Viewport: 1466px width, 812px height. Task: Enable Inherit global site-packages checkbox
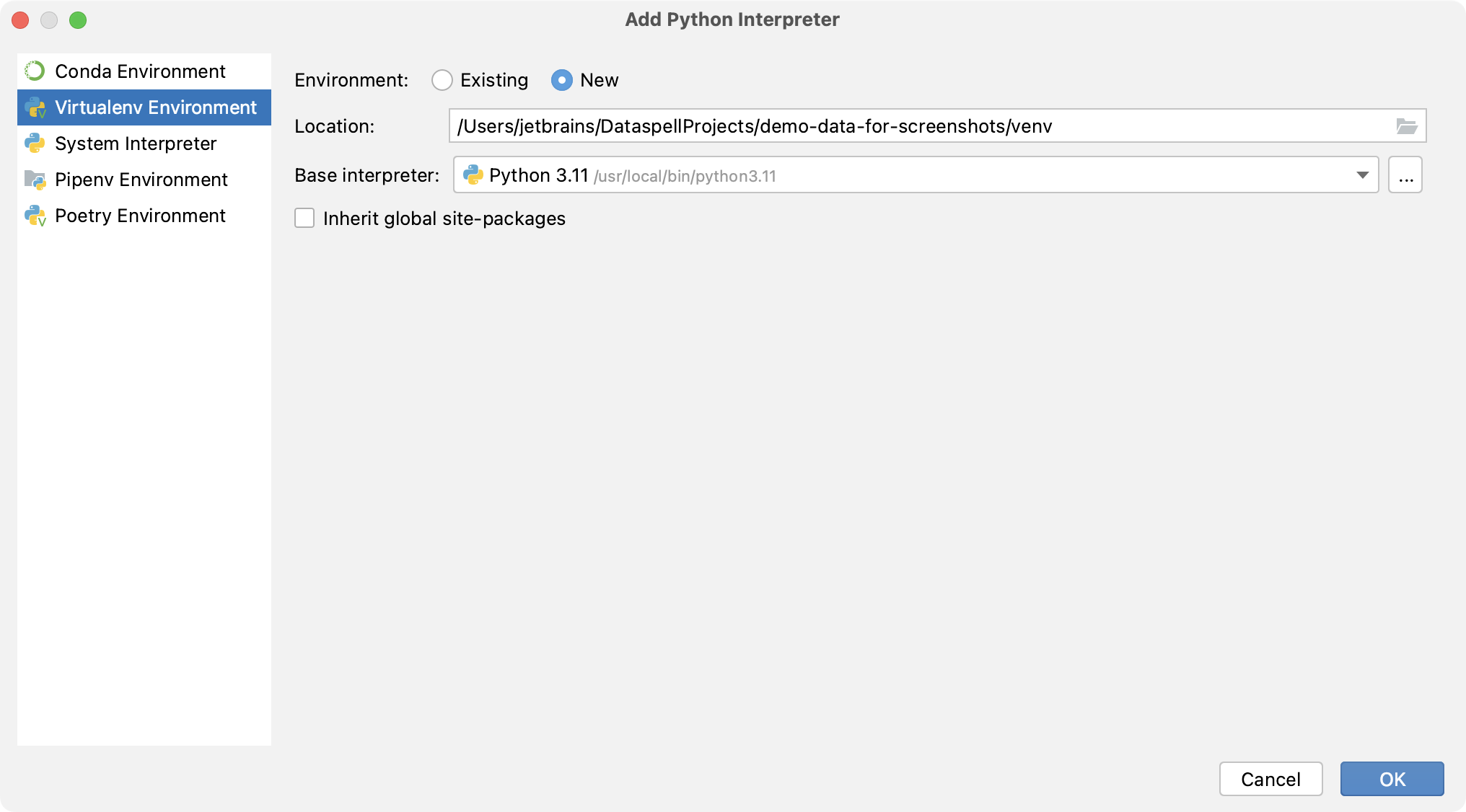[305, 218]
